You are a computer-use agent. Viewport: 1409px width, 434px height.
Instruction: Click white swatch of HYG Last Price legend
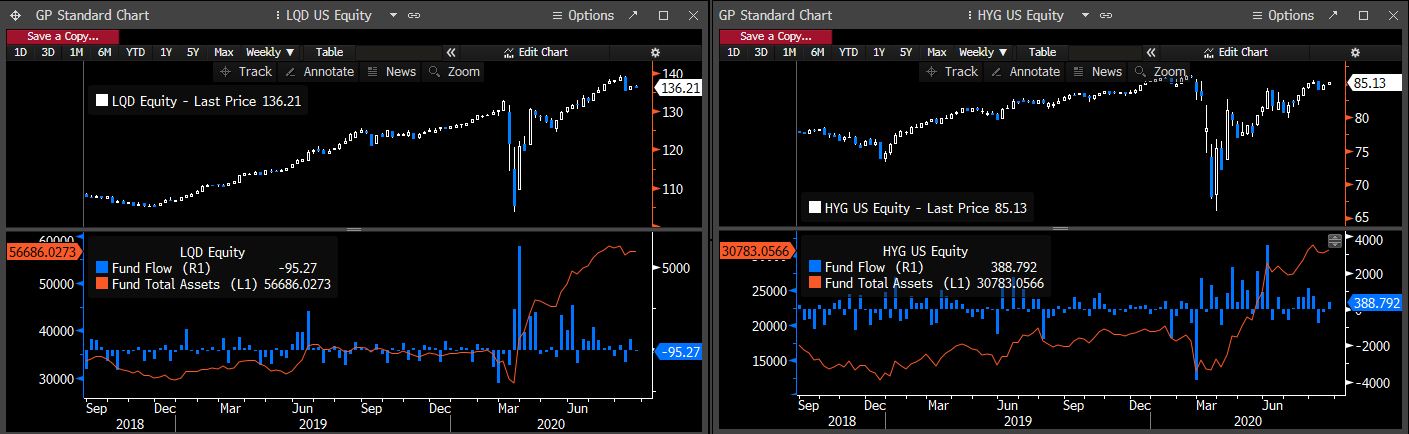[813, 209]
